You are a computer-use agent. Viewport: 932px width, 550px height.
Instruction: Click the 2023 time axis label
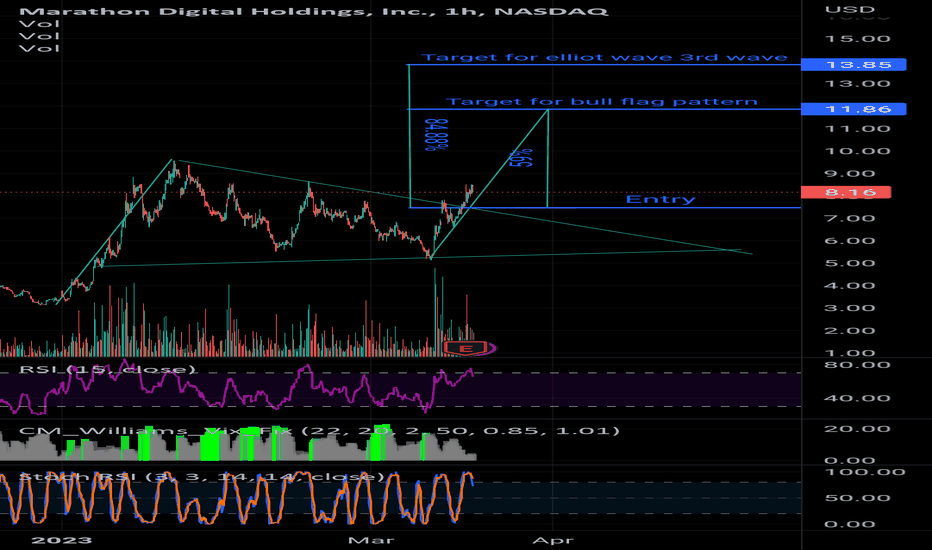pyautogui.click(x=61, y=540)
